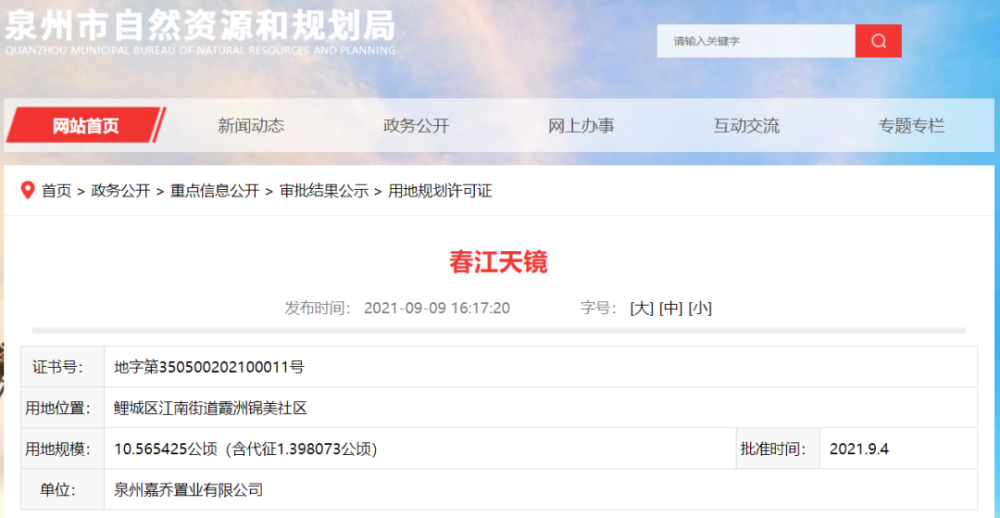Set font size to large [大]
Screen dimensions: 1000x518
(642, 308)
